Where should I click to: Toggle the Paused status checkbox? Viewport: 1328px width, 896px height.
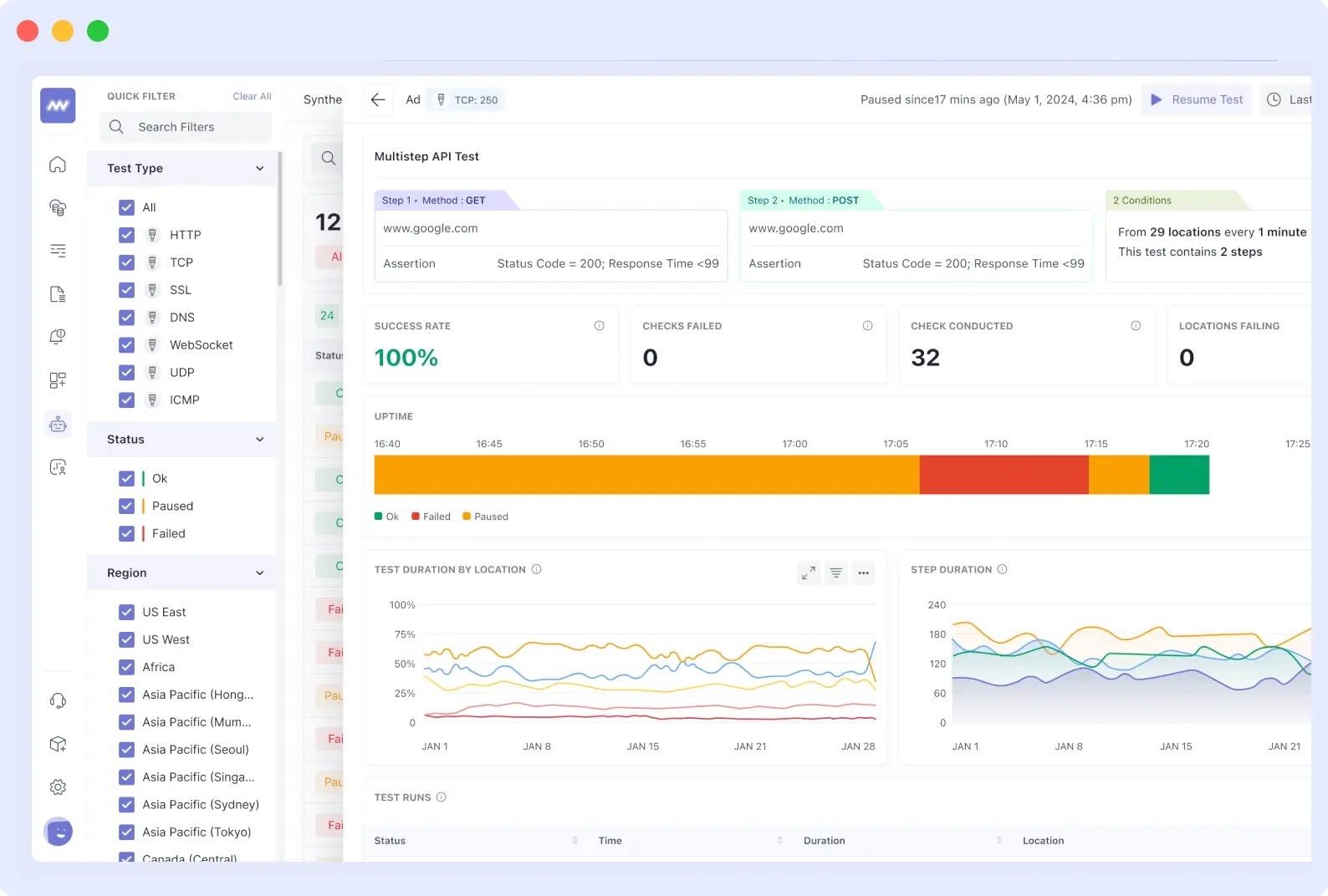click(127, 507)
